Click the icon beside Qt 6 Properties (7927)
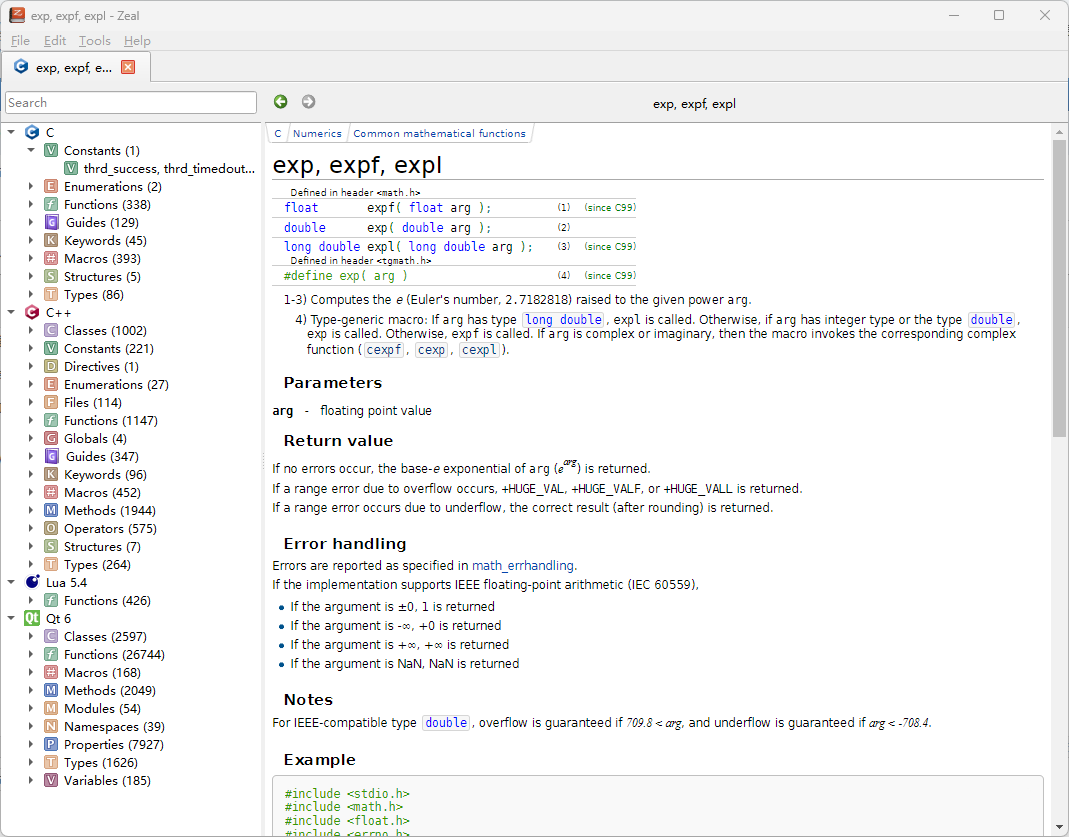 51,744
